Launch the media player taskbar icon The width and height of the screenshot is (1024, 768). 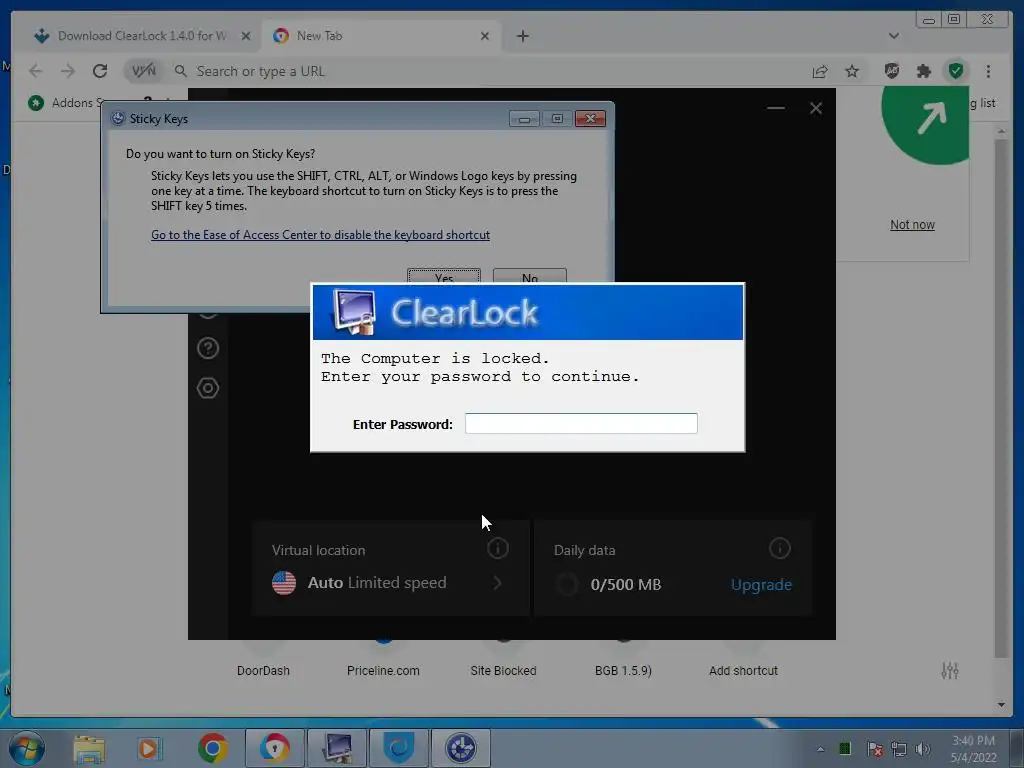149,748
